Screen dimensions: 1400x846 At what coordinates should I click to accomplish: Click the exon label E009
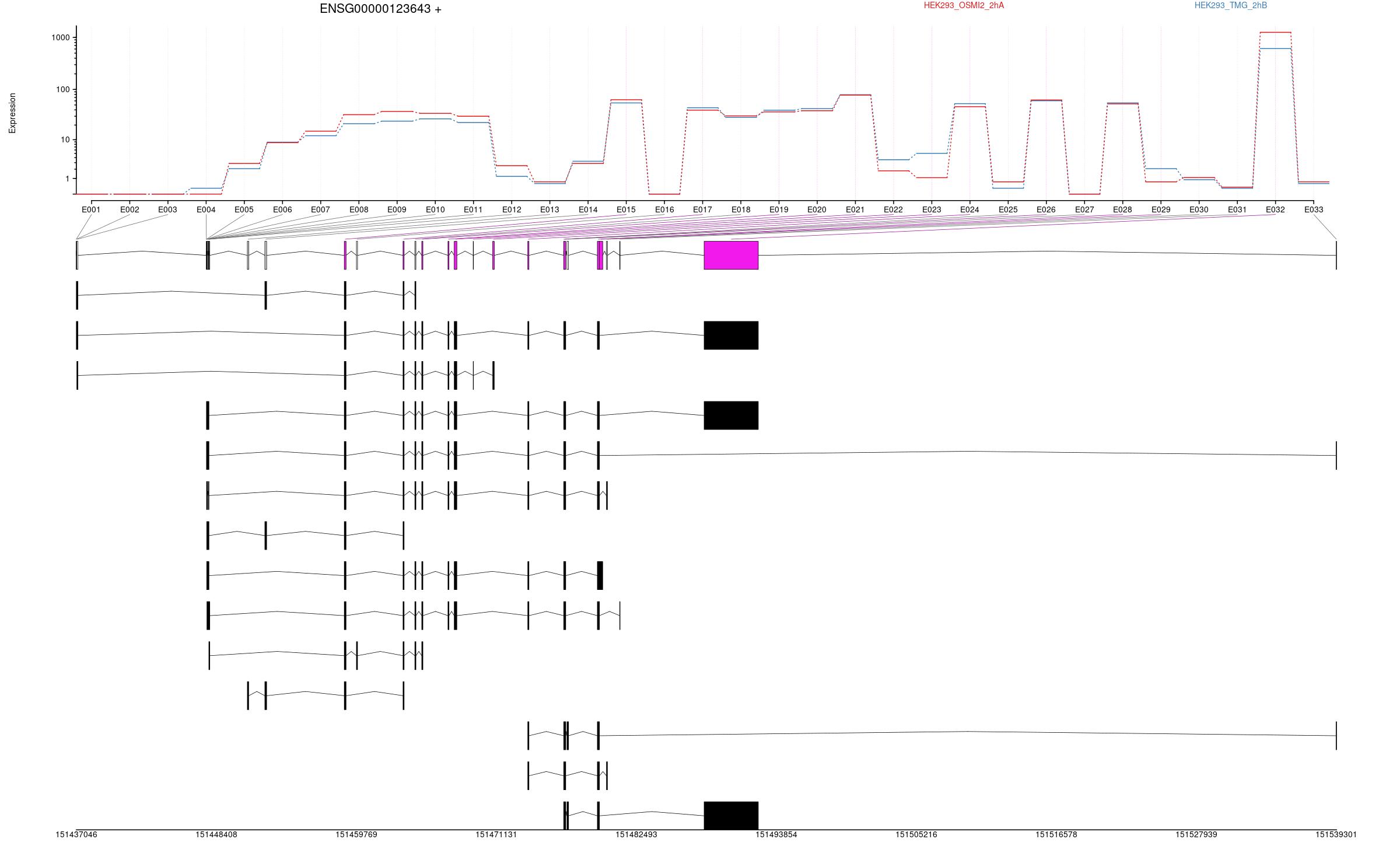tap(397, 209)
